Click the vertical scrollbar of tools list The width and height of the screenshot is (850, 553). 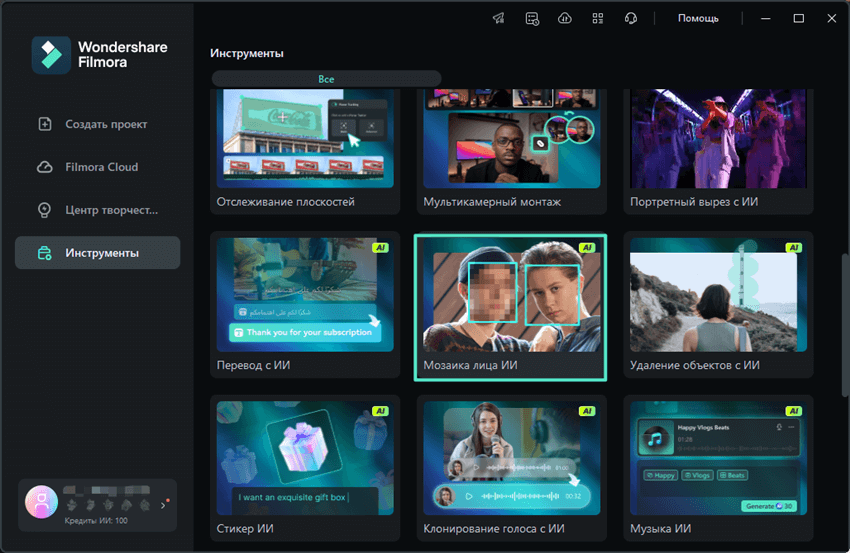[x=845, y=324]
